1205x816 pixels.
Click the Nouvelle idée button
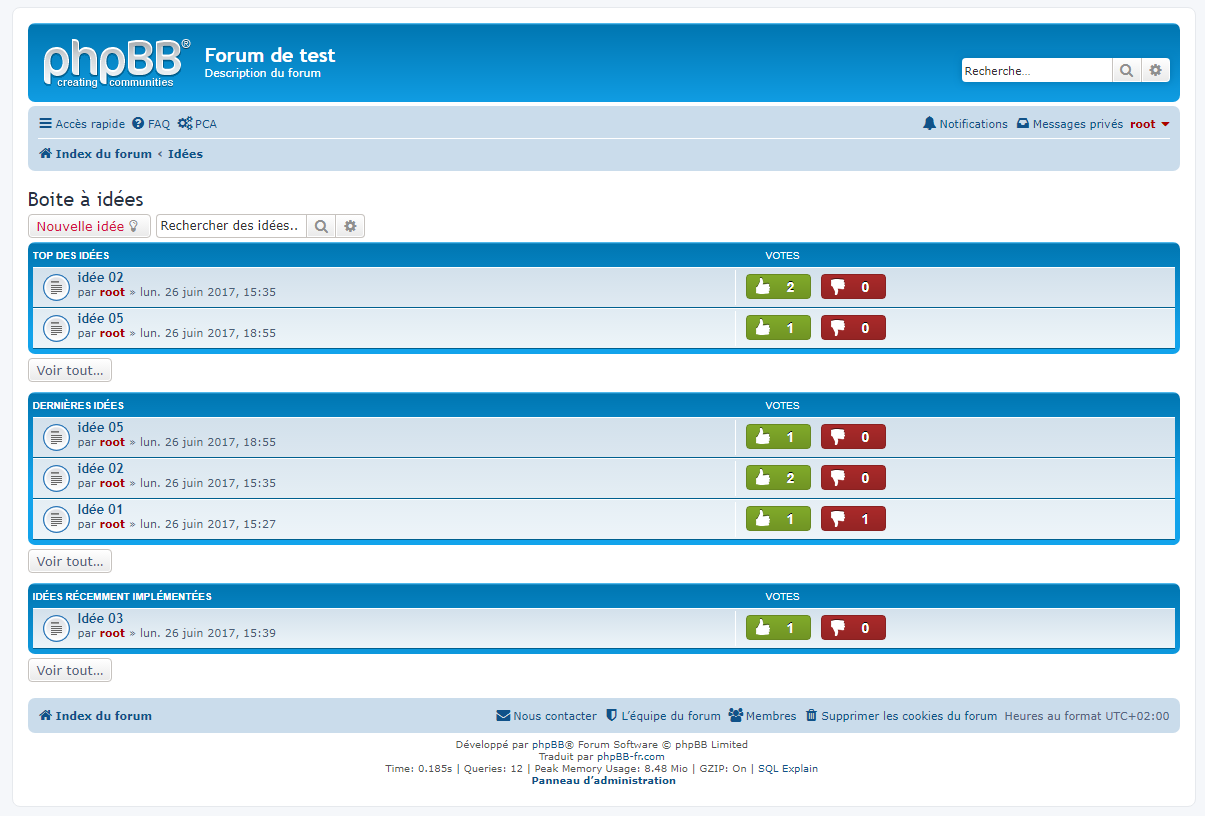(x=89, y=226)
